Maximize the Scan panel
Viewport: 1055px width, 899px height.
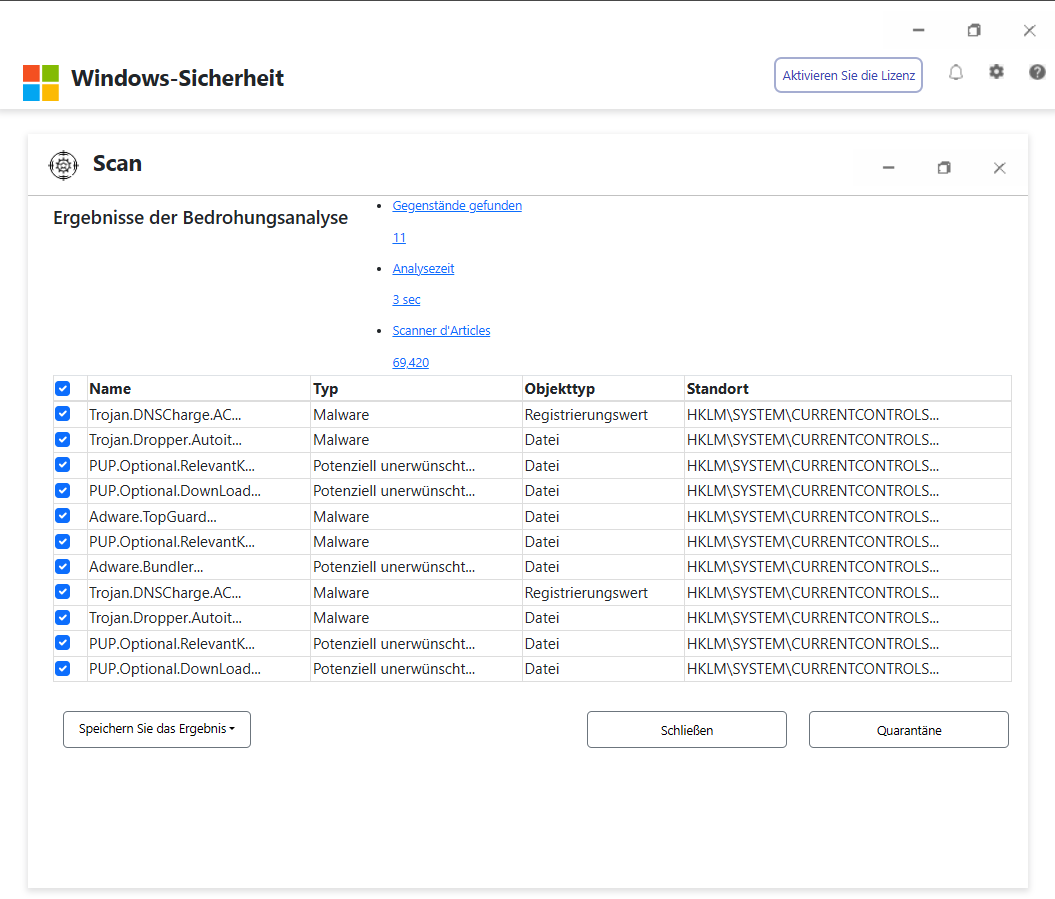pyautogui.click(x=943, y=168)
